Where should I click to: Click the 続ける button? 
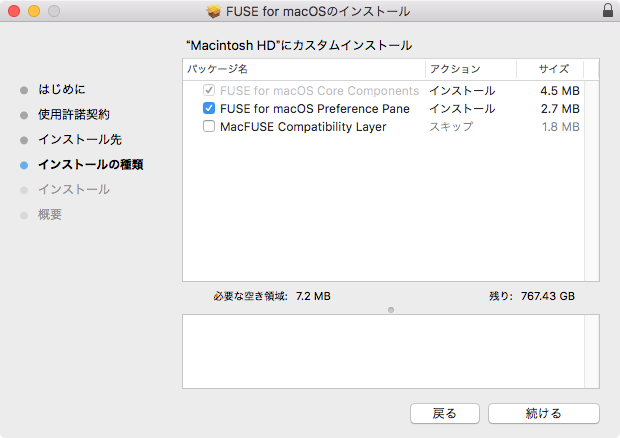click(544, 413)
